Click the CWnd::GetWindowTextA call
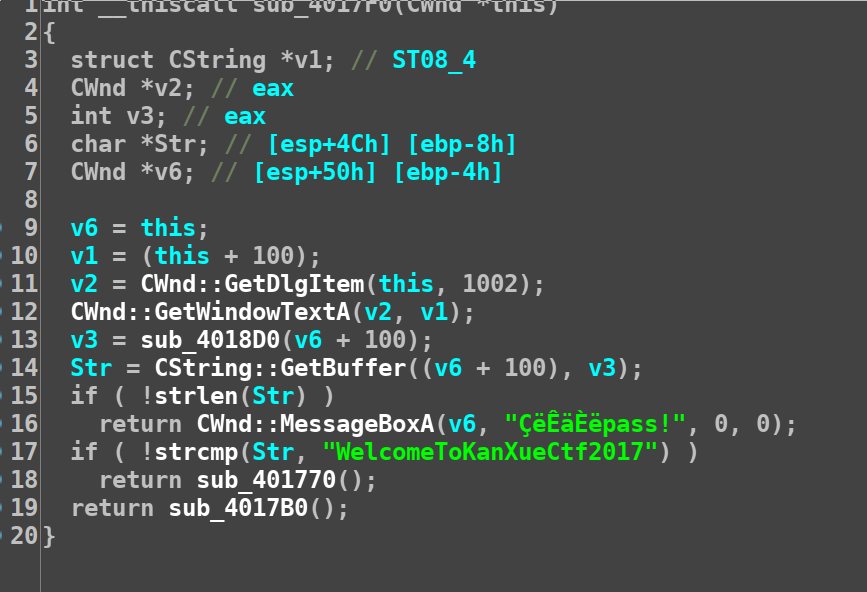 coord(210,312)
